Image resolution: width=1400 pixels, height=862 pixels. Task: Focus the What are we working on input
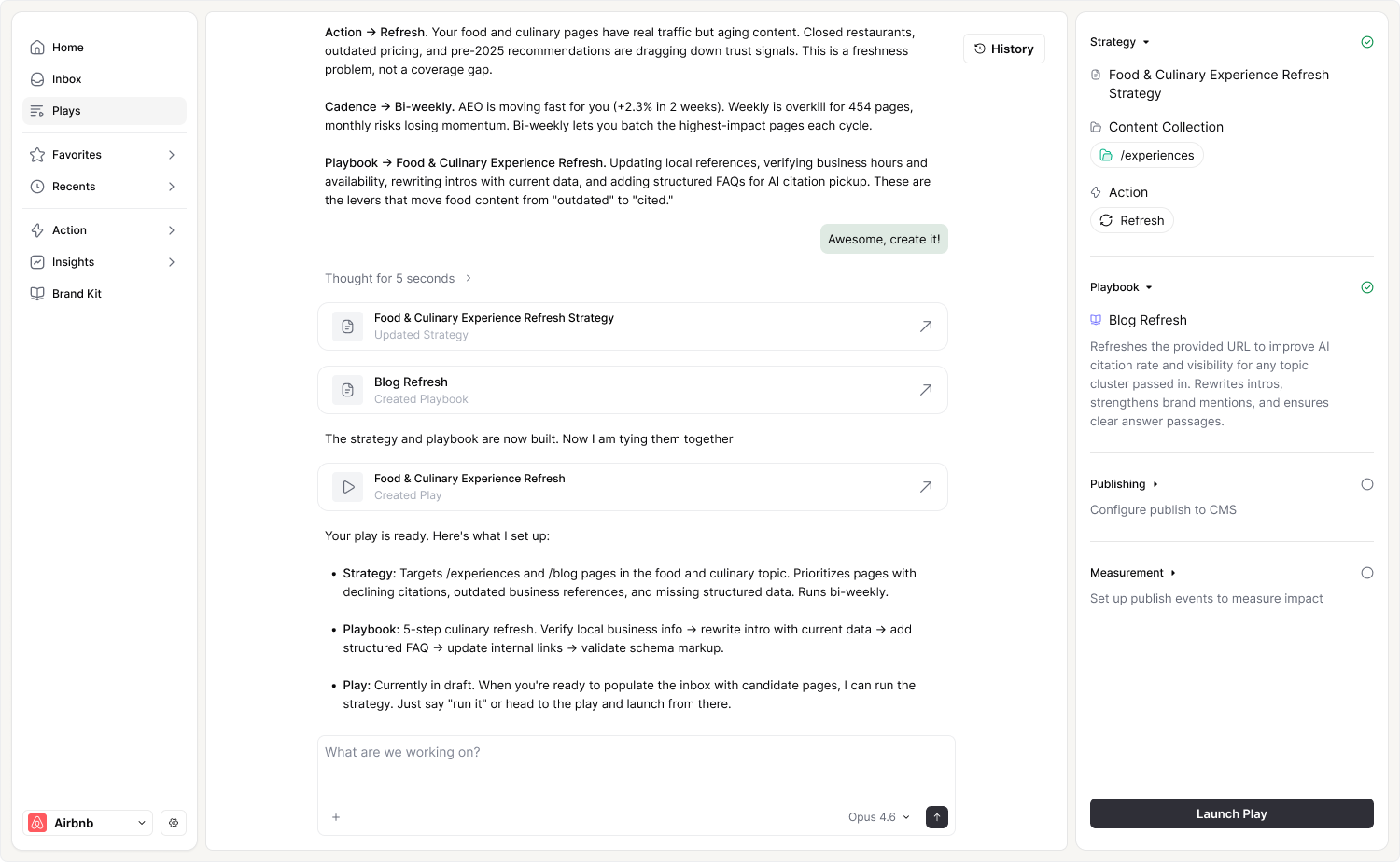(x=635, y=767)
